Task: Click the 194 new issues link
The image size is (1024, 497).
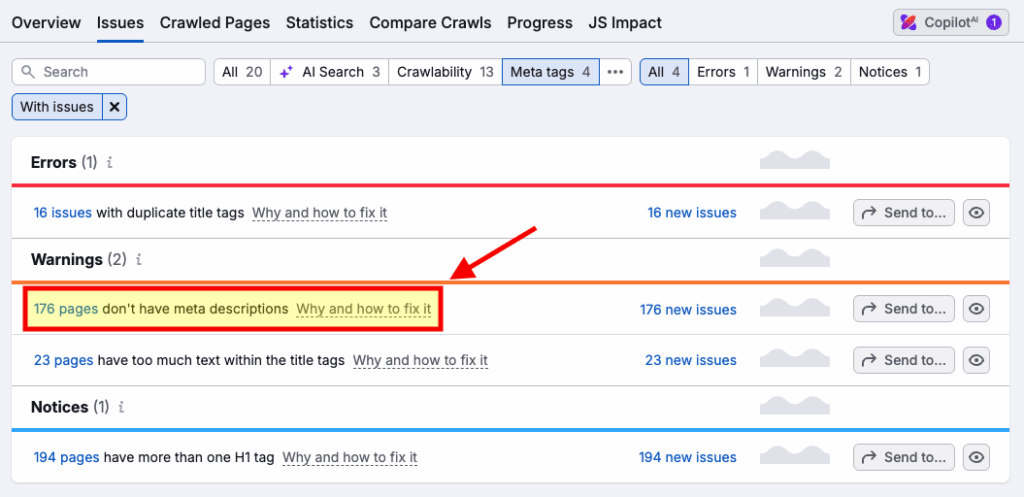Action: [688, 457]
